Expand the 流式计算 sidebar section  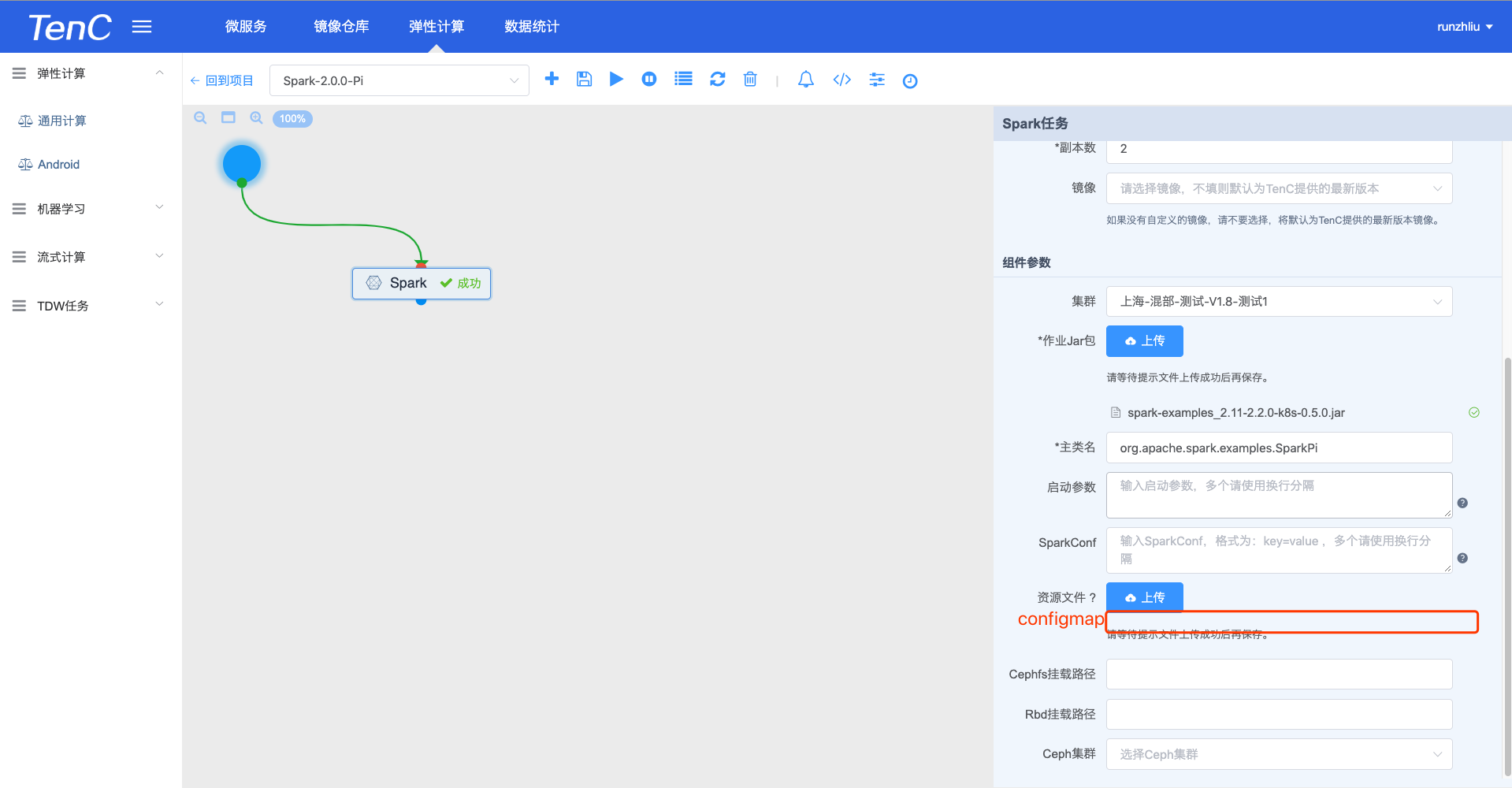87,257
